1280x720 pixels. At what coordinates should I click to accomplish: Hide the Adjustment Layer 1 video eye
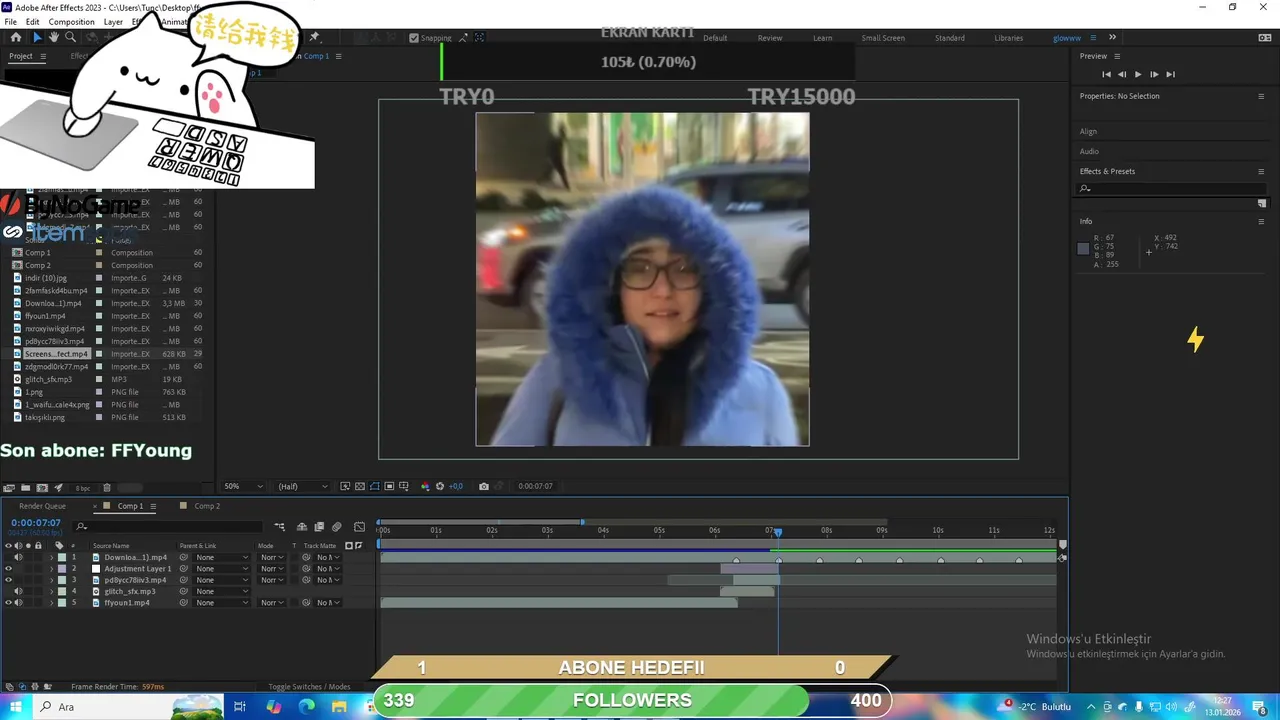coord(8,568)
